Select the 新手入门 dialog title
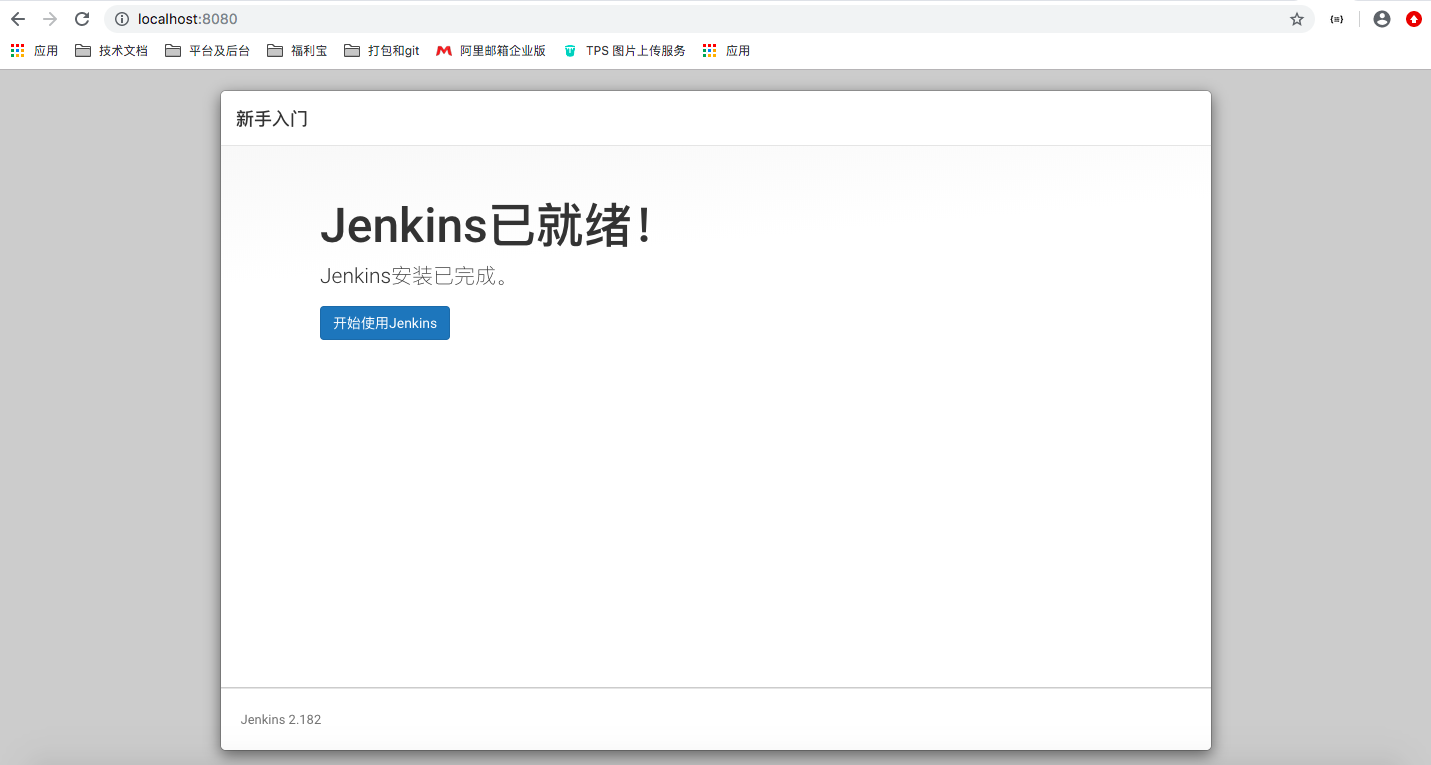The height and width of the screenshot is (765, 1431). click(272, 119)
